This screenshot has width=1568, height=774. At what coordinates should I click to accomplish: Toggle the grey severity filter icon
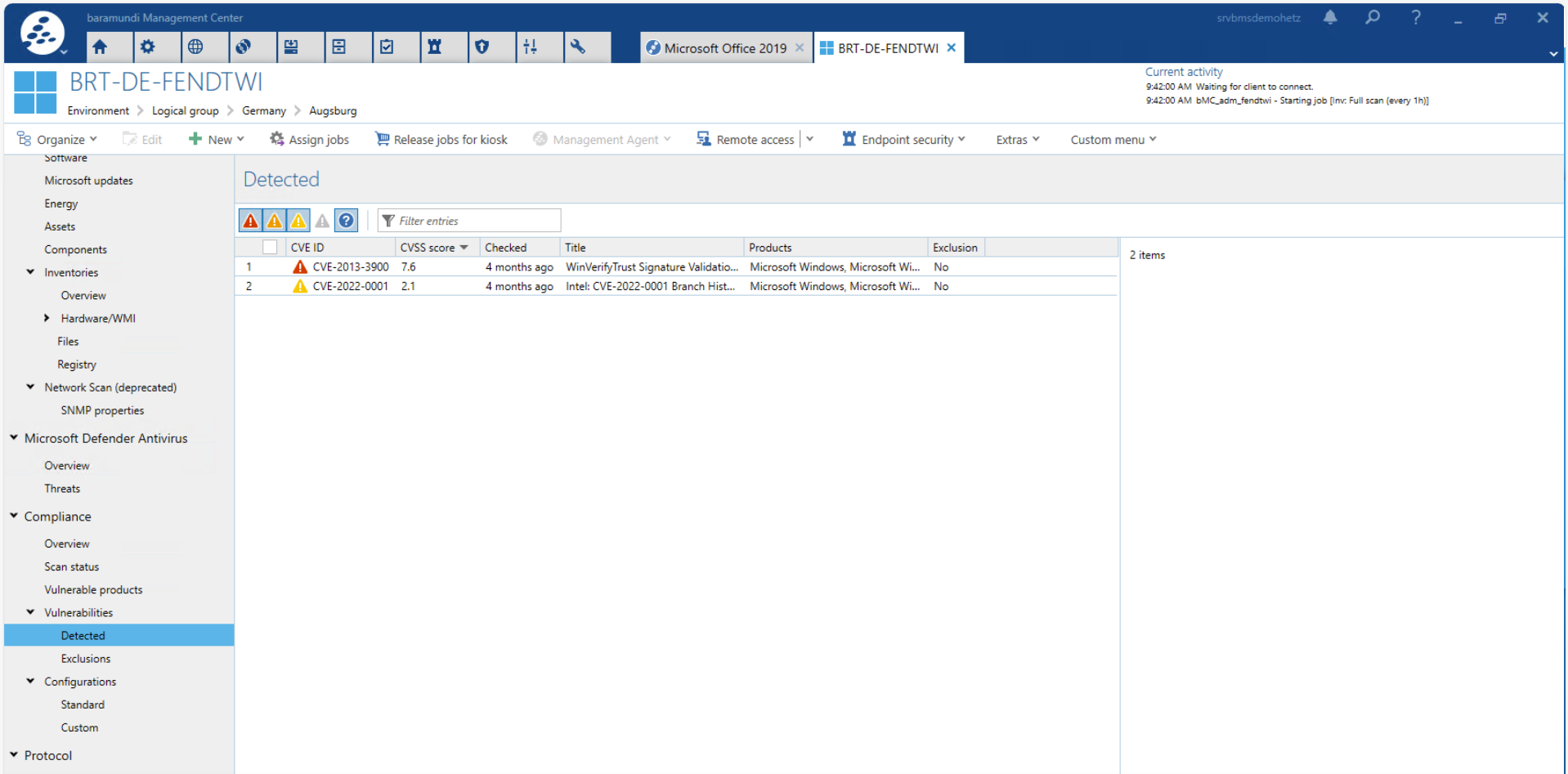[x=323, y=221]
